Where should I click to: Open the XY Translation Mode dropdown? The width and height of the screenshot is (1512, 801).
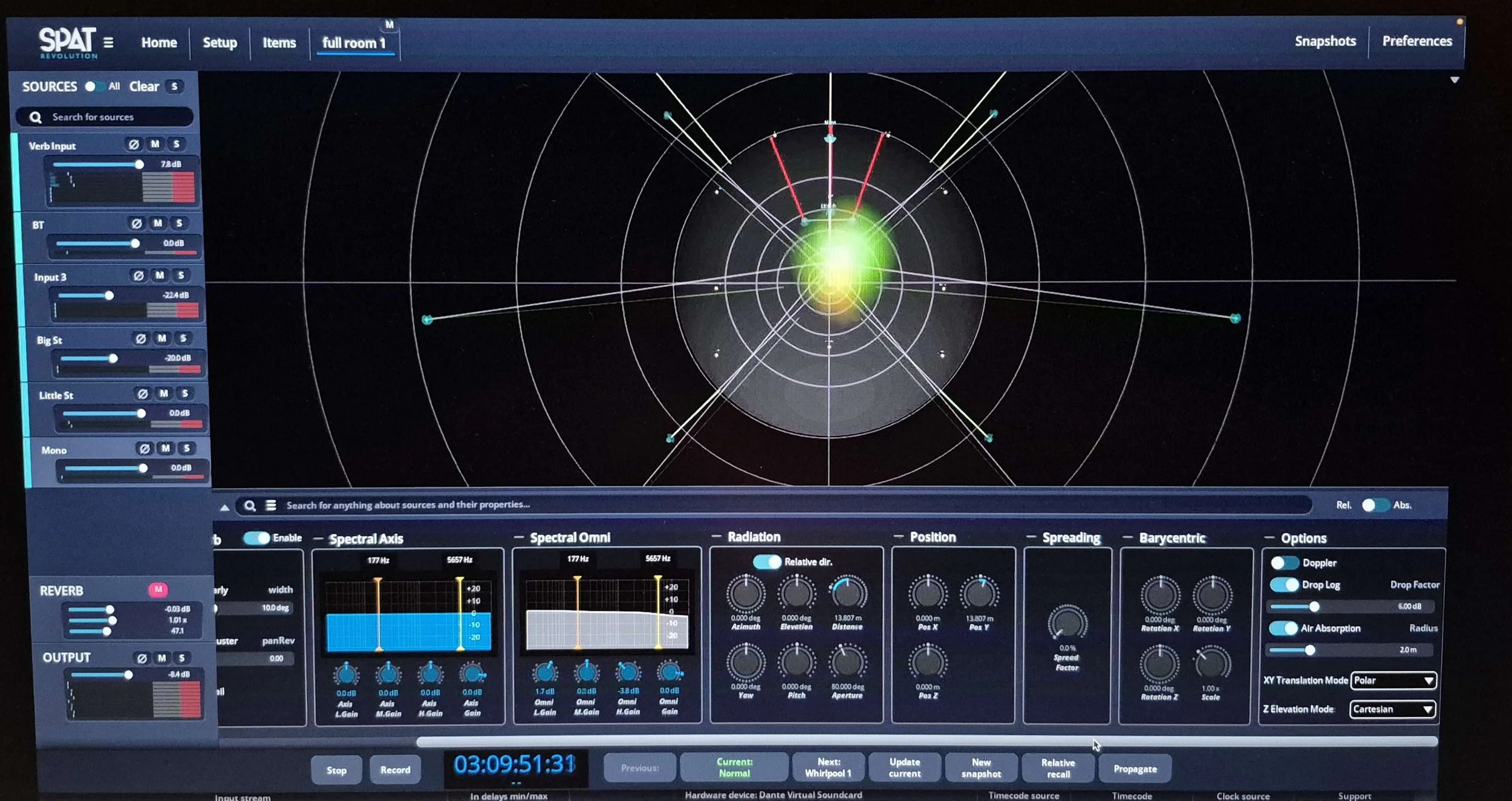click(1393, 680)
